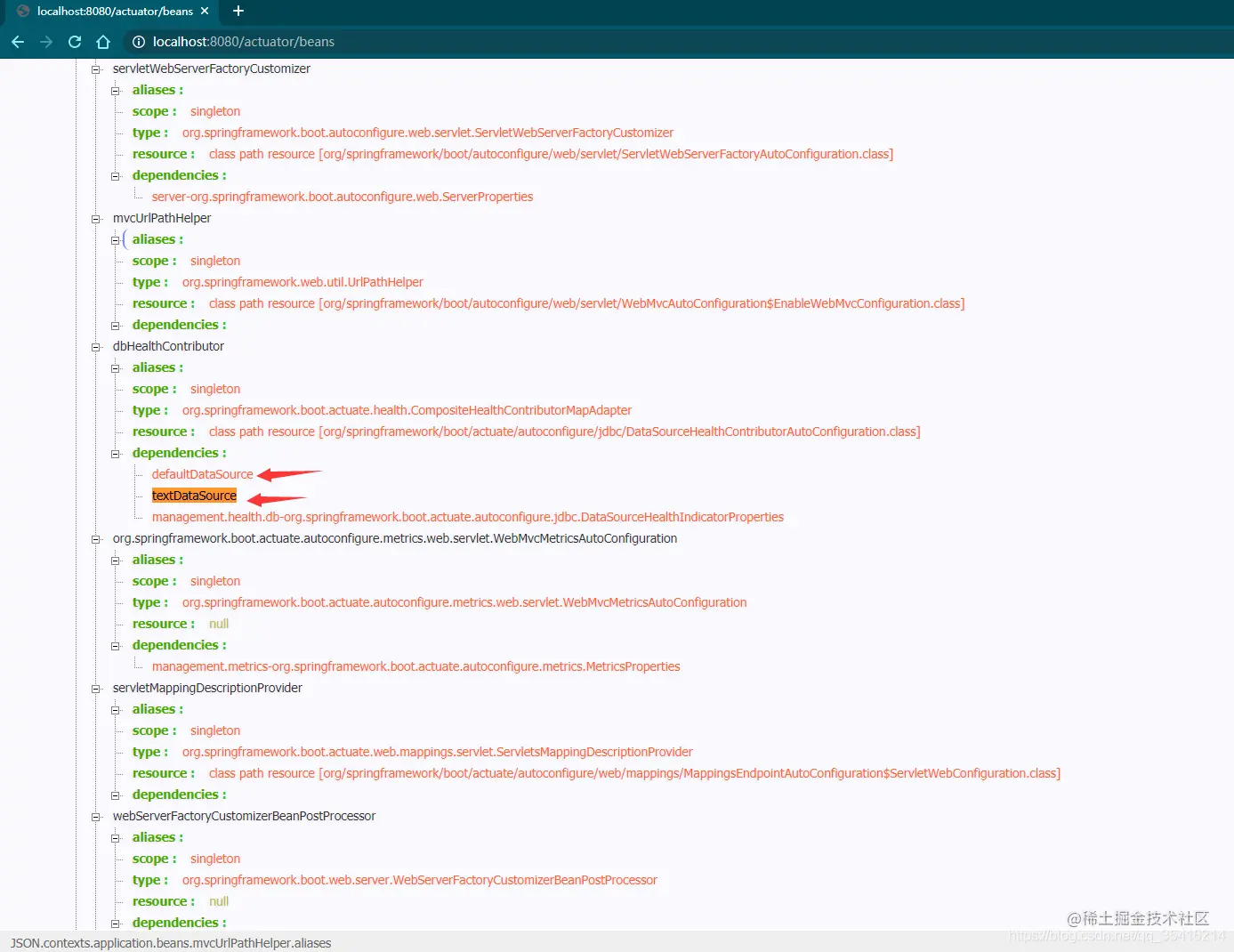The image size is (1234, 952).
Task: Collapse aliases under WebMvcMetricsAutoConfiguration
Action: [115, 561]
